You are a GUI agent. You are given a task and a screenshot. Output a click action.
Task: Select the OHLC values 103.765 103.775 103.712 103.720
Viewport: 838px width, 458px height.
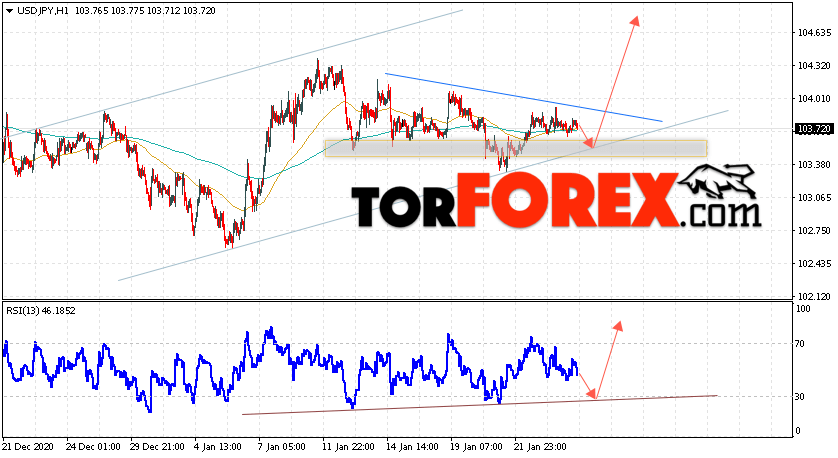pyautogui.click(x=145, y=11)
